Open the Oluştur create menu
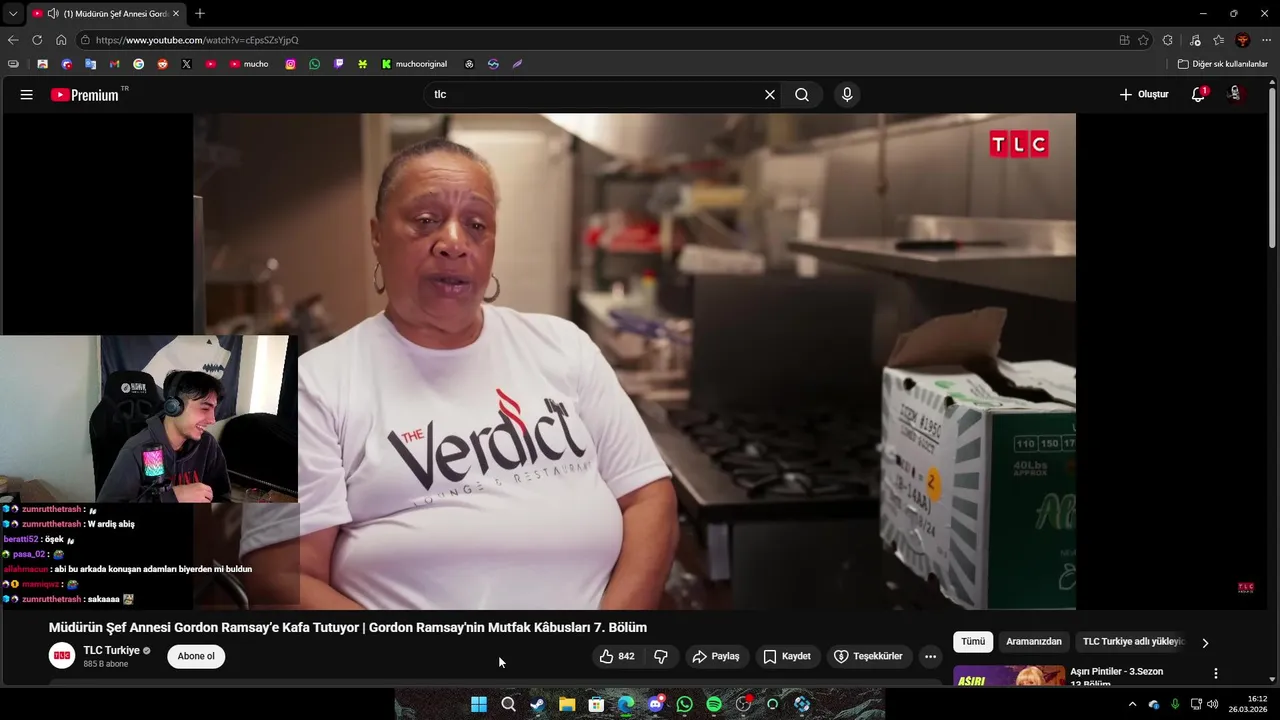 coord(1143,94)
